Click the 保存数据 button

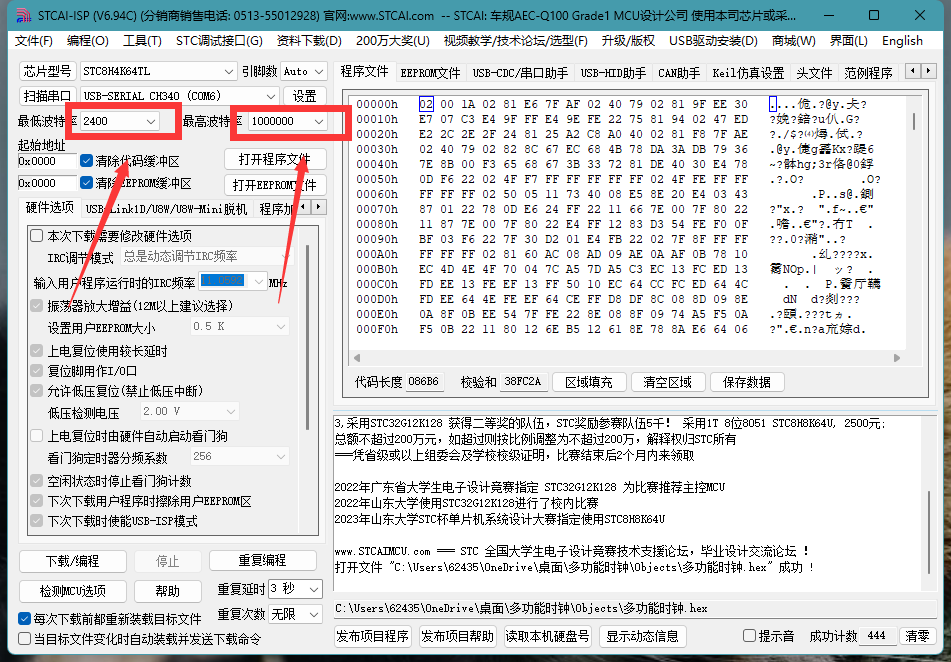coord(747,382)
